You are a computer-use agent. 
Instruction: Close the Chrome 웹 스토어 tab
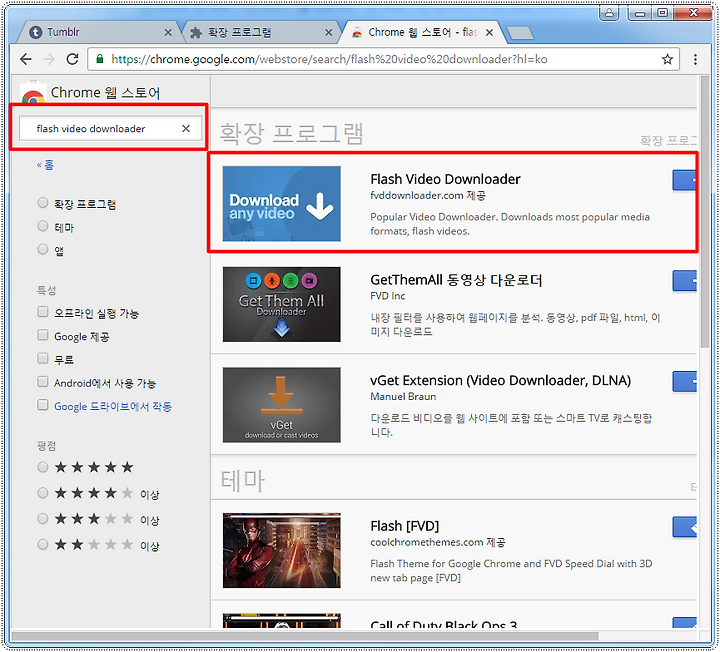(x=489, y=33)
